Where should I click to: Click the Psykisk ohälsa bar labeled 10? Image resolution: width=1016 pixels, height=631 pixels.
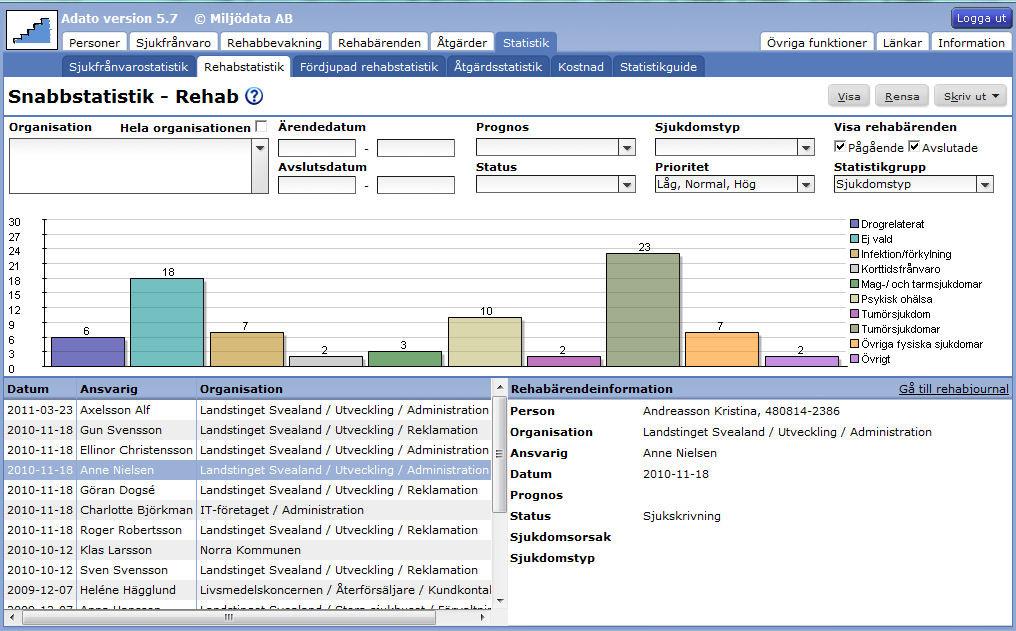coord(485,342)
